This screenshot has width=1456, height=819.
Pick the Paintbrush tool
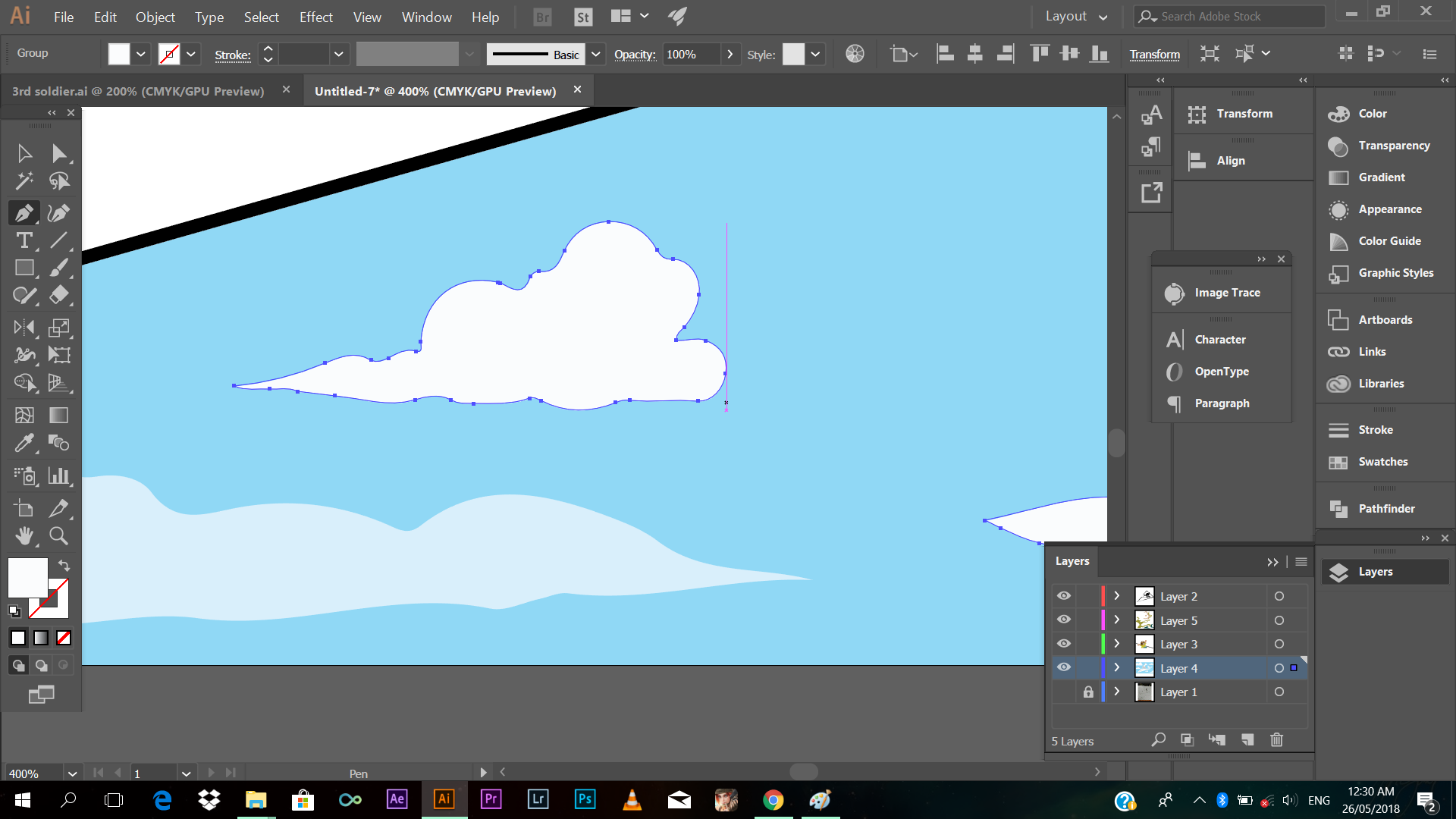point(59,268)
